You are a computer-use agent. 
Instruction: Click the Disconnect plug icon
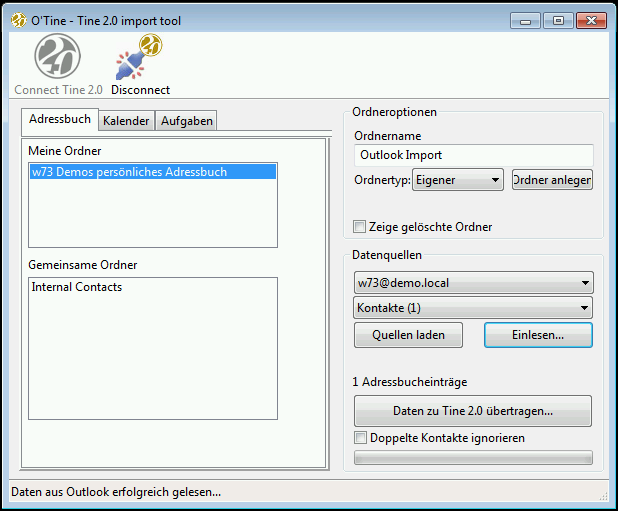140,58
